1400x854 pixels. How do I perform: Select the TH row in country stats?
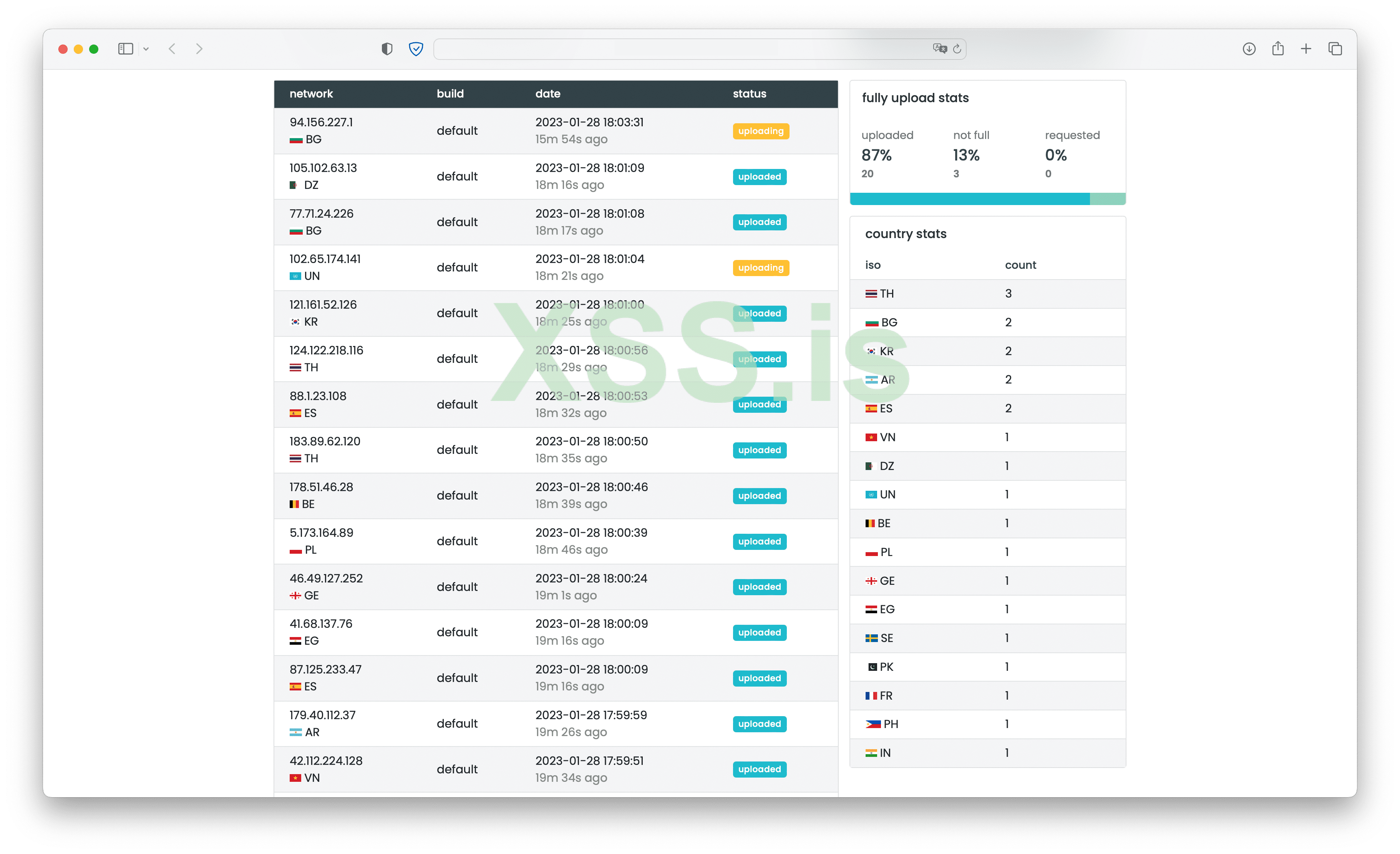(x=987, y=293)
